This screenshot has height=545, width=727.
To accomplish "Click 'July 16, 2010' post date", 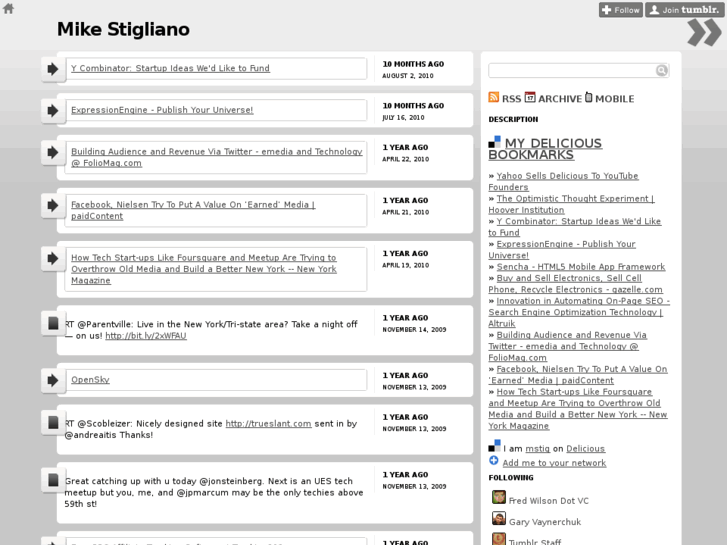I will (x=403, y=118).
